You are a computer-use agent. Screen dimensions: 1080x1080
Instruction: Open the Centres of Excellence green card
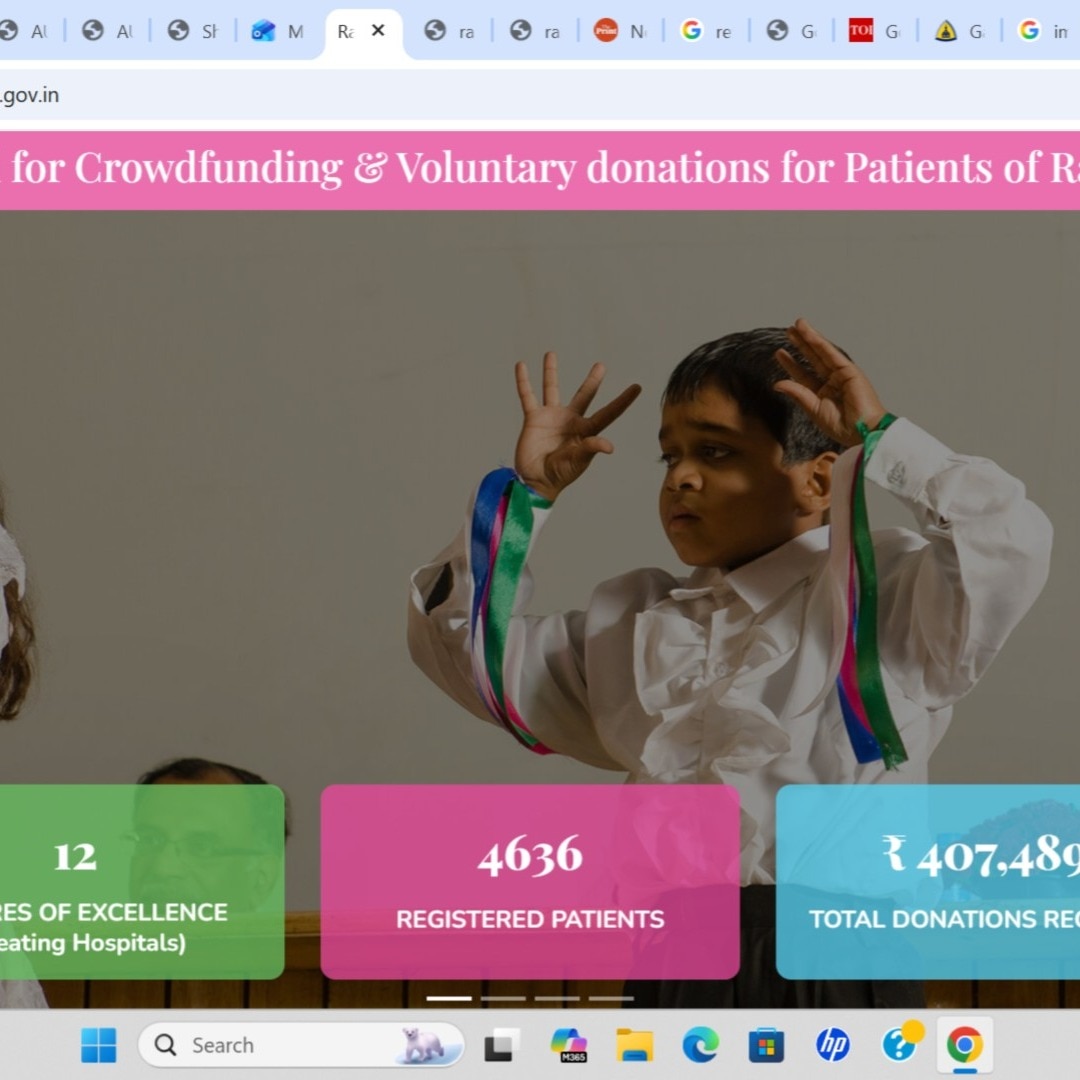(x=141, y=882)
